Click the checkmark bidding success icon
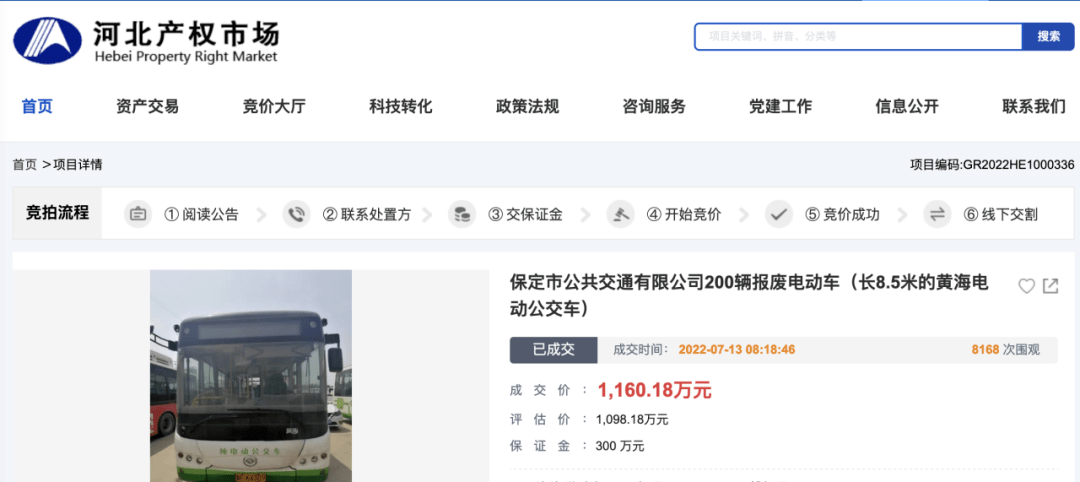This screenshot has width=1080, height=482. (x=779, y=214)
